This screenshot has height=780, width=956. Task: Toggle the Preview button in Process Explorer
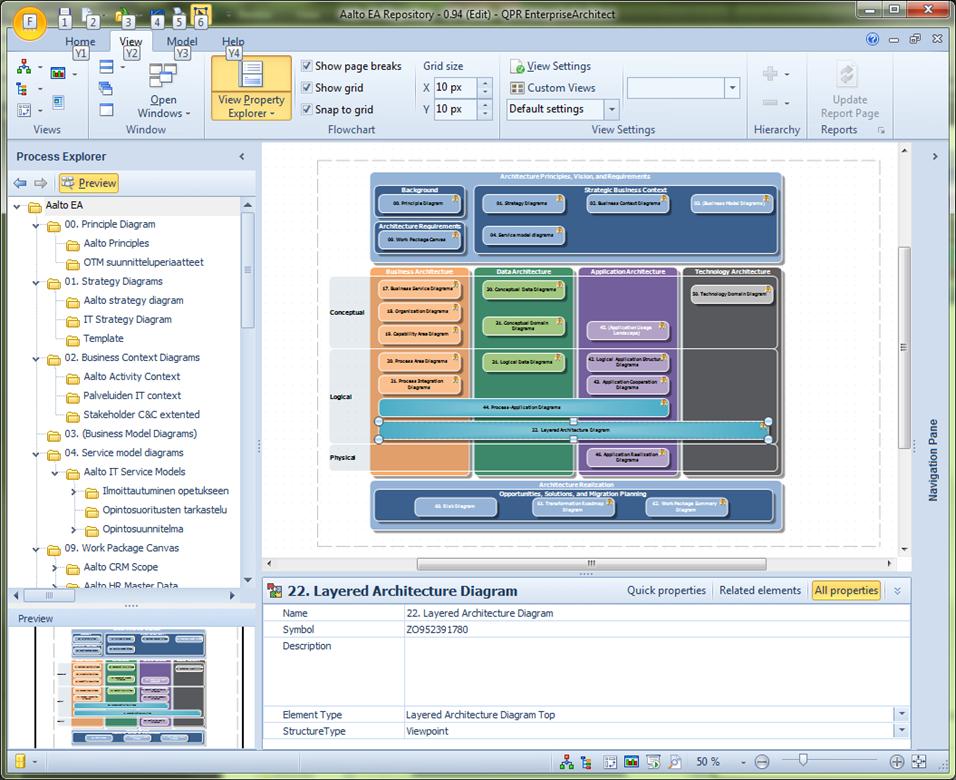(x=88, y=183)
